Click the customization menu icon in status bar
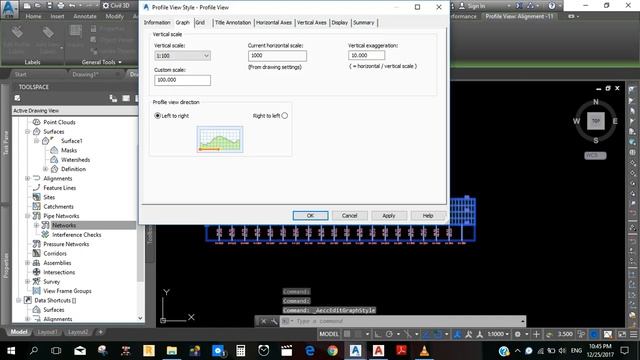This screenshot has width=640, height=360. (633, 334)
